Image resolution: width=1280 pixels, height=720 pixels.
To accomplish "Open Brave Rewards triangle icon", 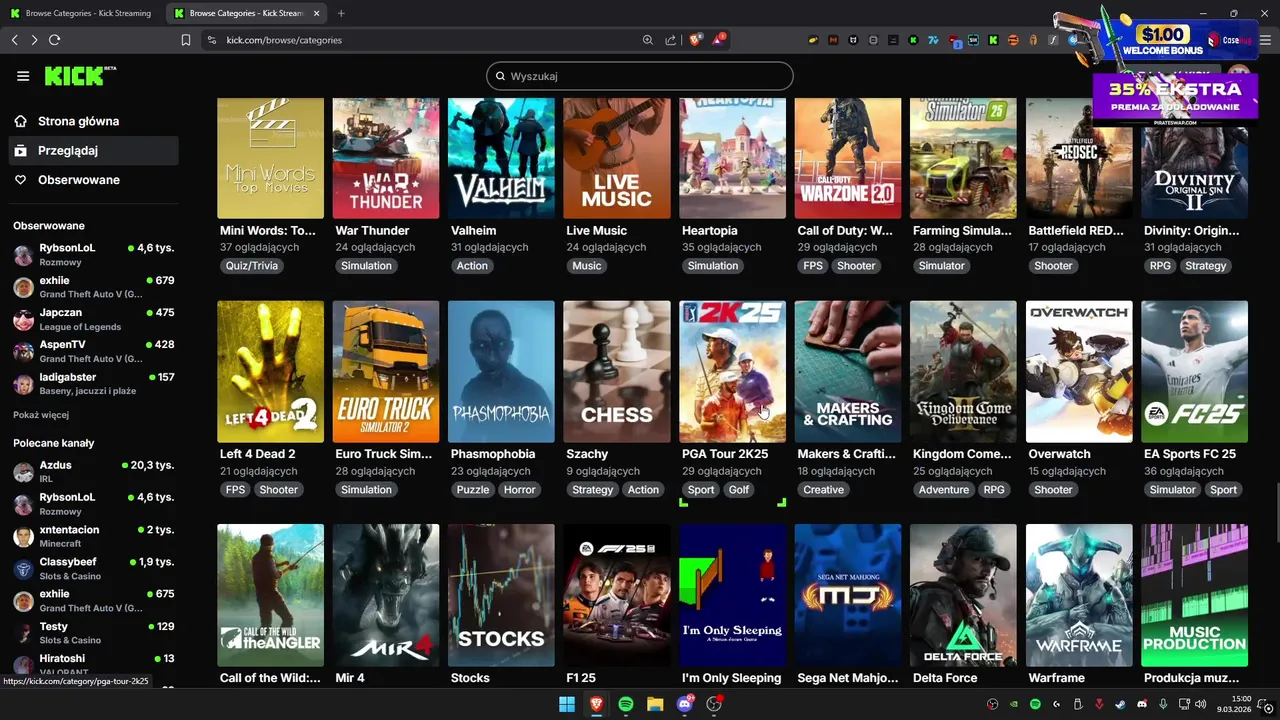I will pos(719,40).
